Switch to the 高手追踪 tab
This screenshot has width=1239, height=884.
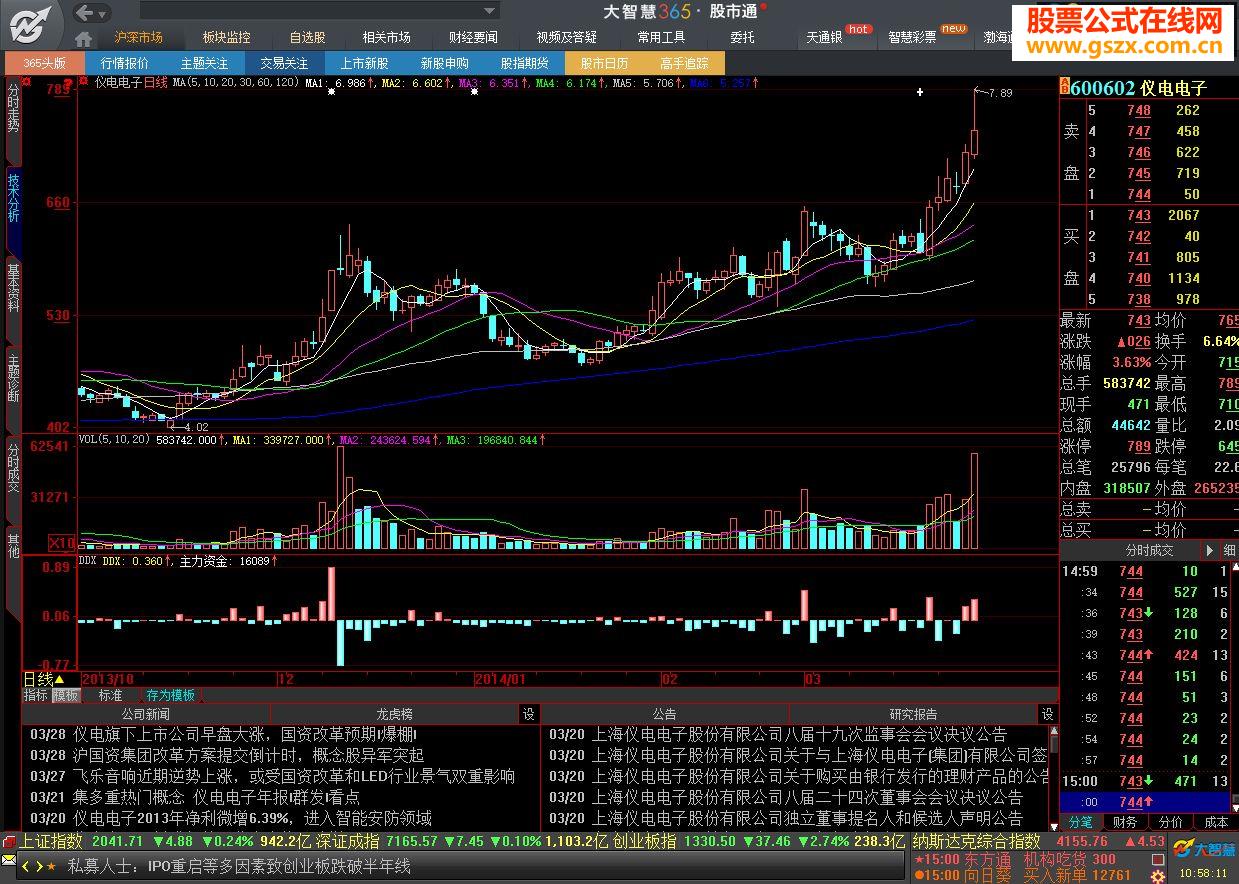[x=685, y=63]
